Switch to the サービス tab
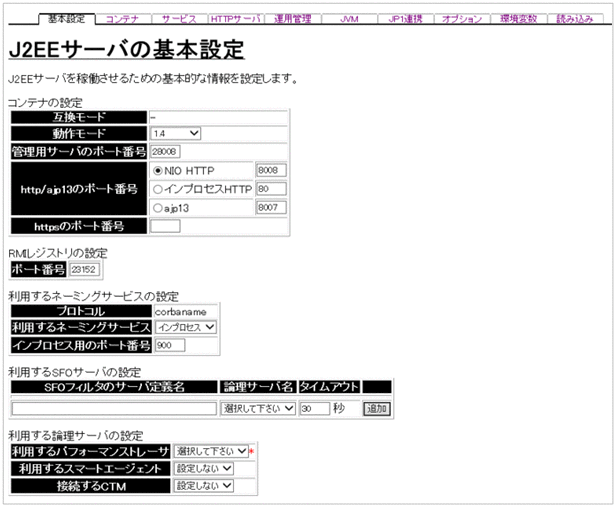Image resolution: width=616 pixels, height=507 pixels. (x=179, y=19)
